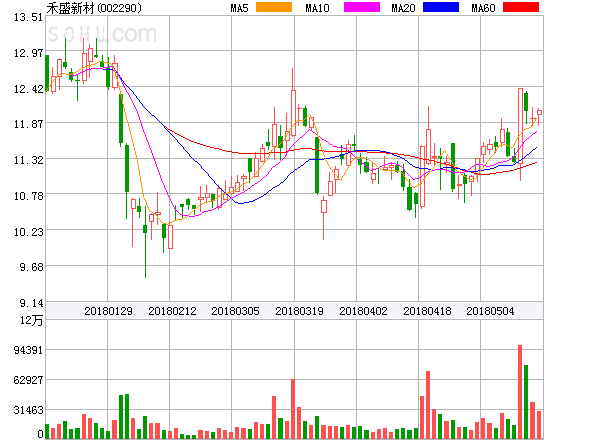Click the 31463 volume axis label
Viewport: 600px width, 440px height.
[28, 411]
